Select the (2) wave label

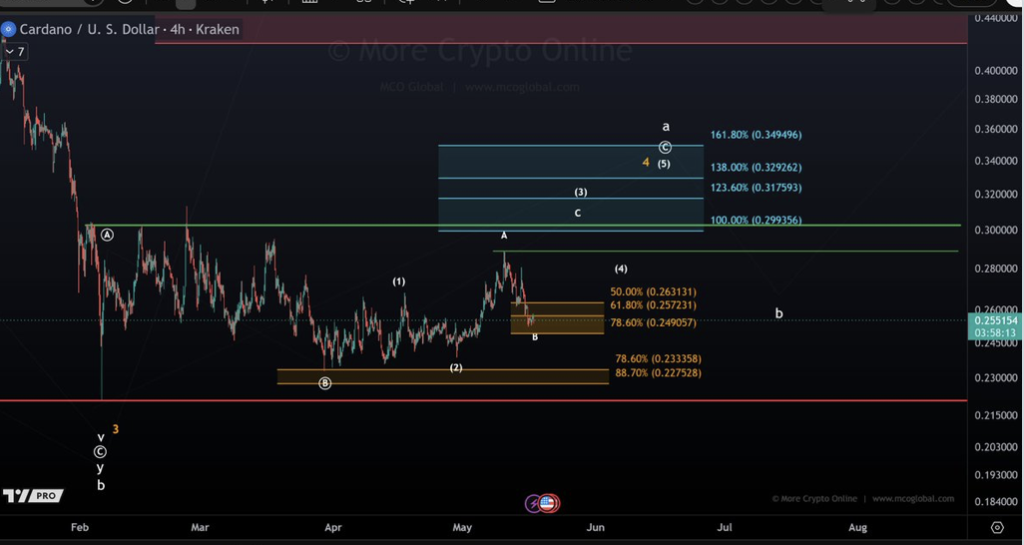[x=456, y=368]
